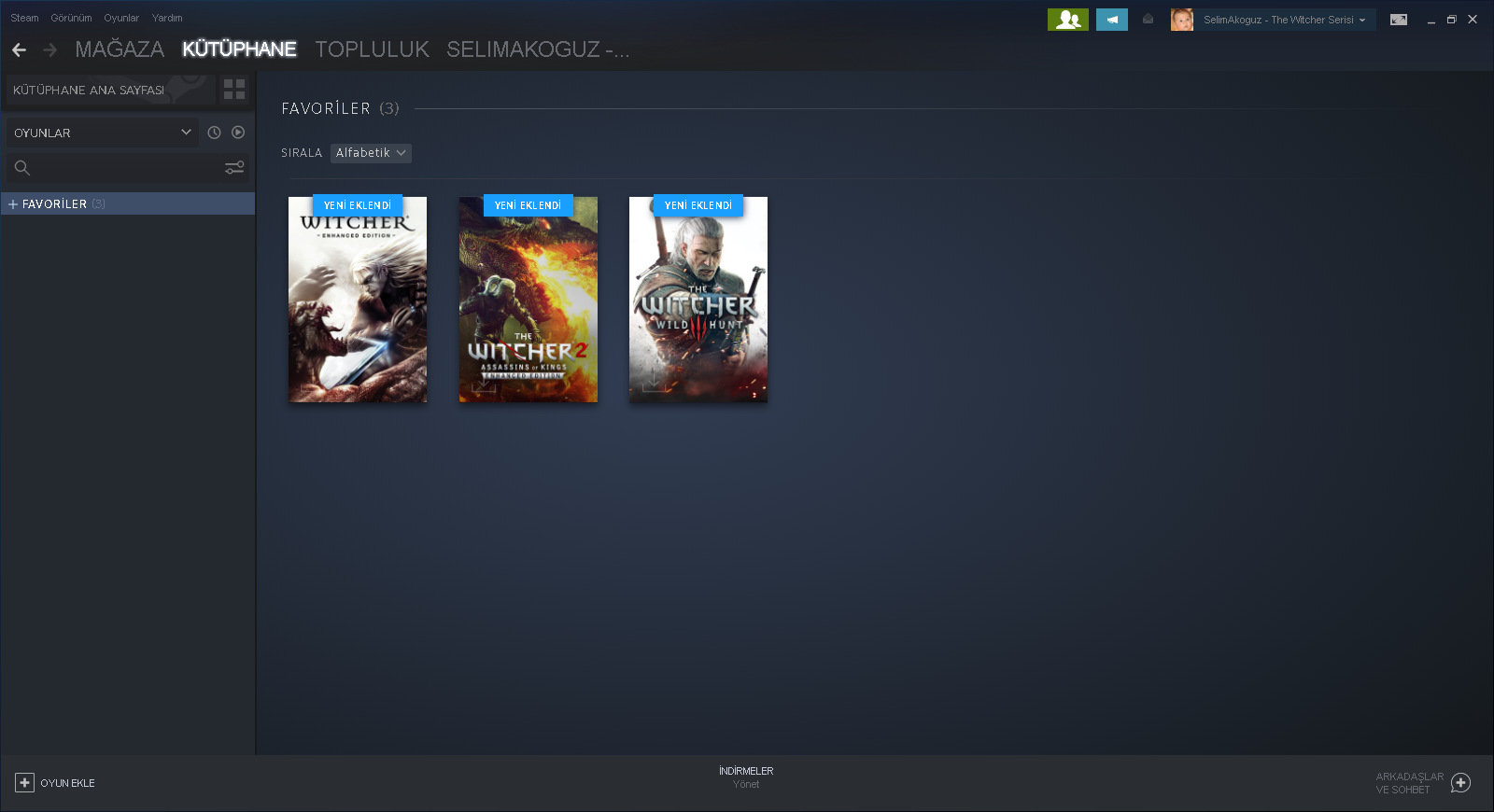This screenshot has height=812, width=1494.
Task: Open the Steam menu
Action: point(24,18)
